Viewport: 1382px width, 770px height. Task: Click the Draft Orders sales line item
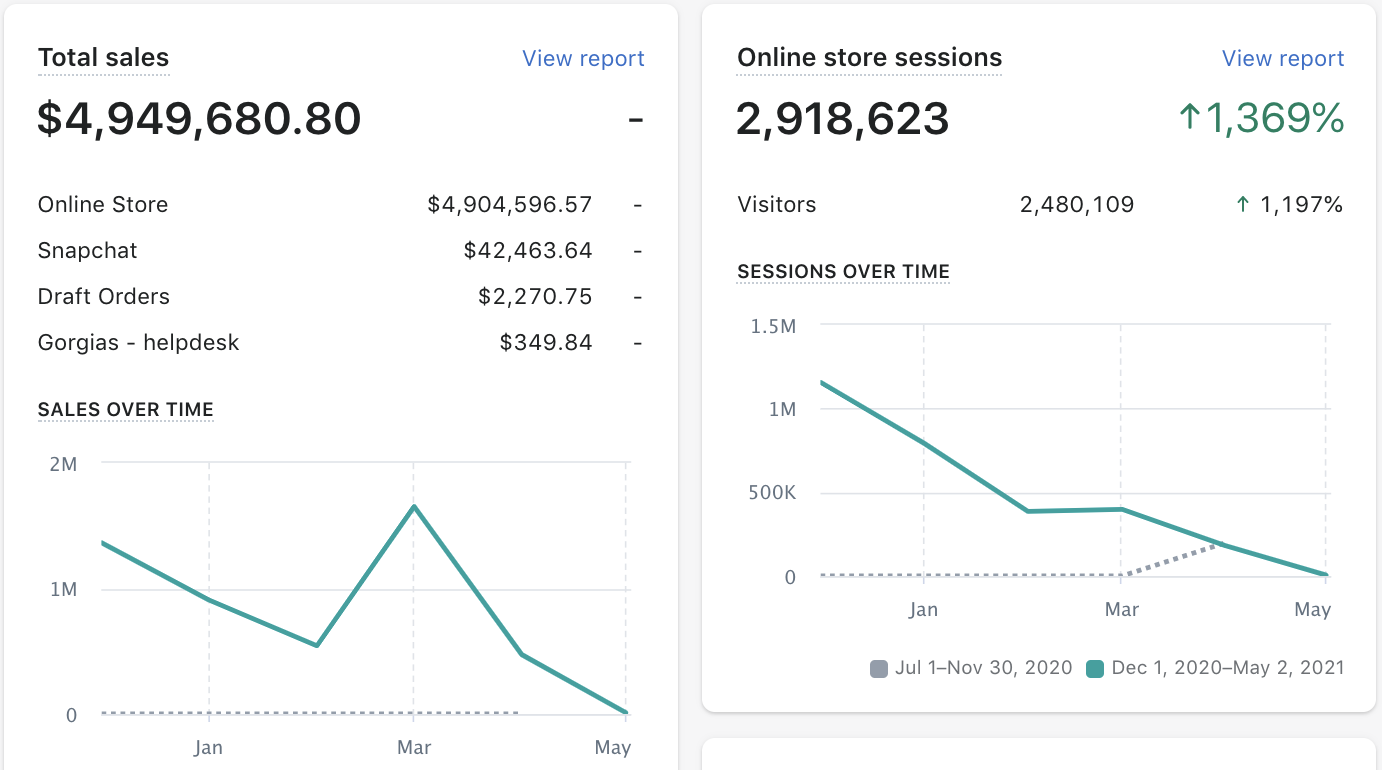tap(103, 296)
